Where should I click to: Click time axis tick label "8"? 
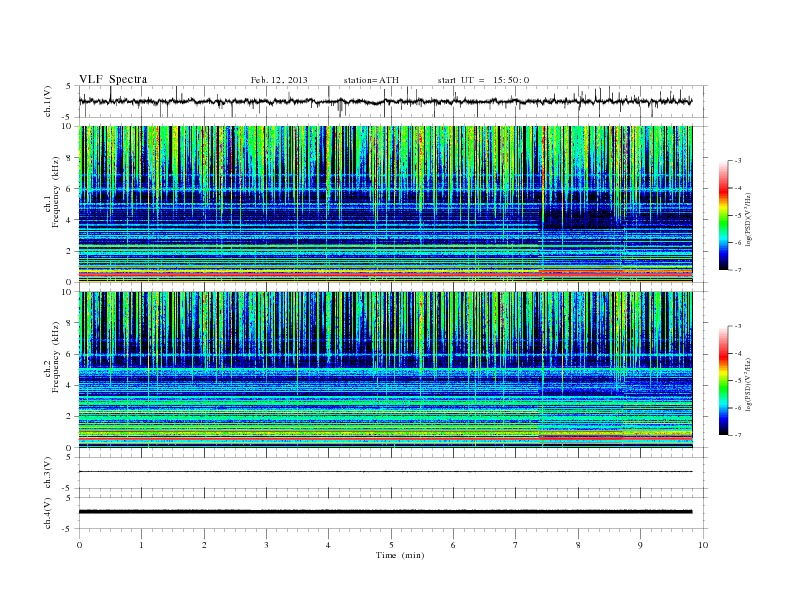pyautogui.click(x=578, y=545)
